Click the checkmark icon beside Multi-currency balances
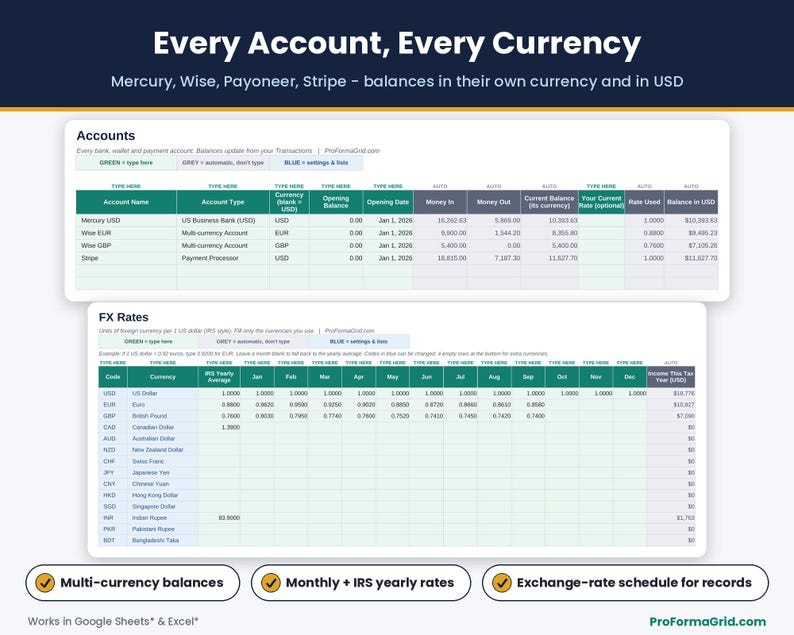Viewport: 794px width, 635px height. coord(45,583)
